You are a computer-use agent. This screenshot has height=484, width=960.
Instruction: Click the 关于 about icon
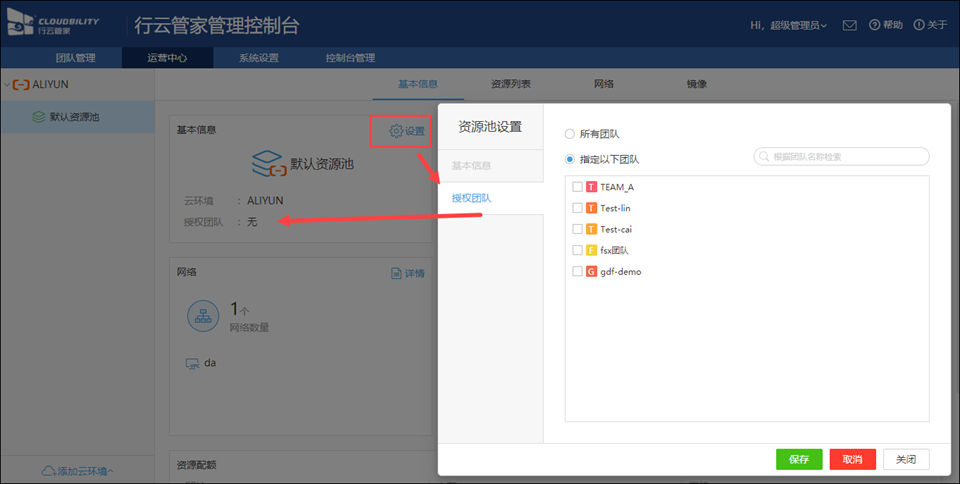click(x=919, y=25)
